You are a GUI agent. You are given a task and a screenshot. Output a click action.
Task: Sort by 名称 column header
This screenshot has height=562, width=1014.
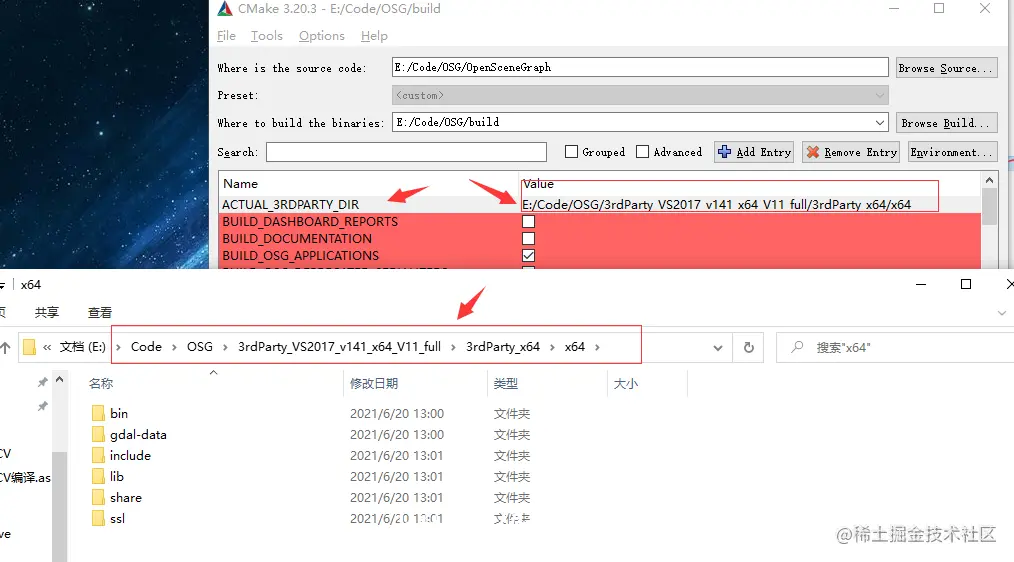(101, 384)
